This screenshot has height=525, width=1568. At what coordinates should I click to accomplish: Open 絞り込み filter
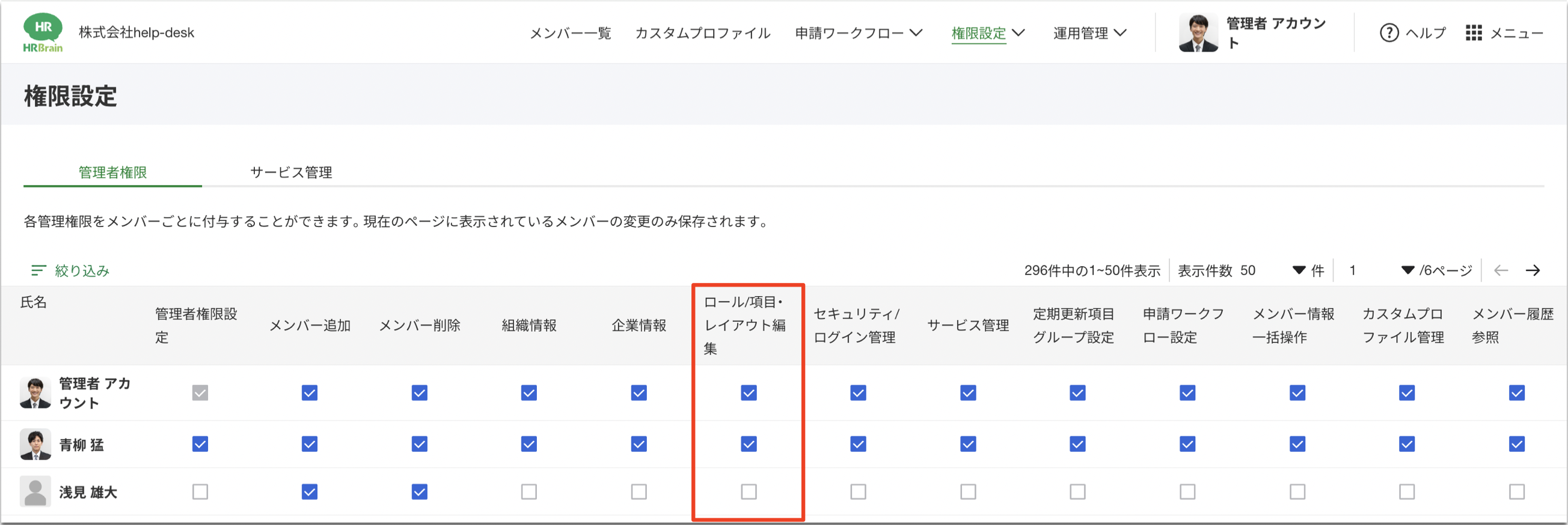coord(82,270)
